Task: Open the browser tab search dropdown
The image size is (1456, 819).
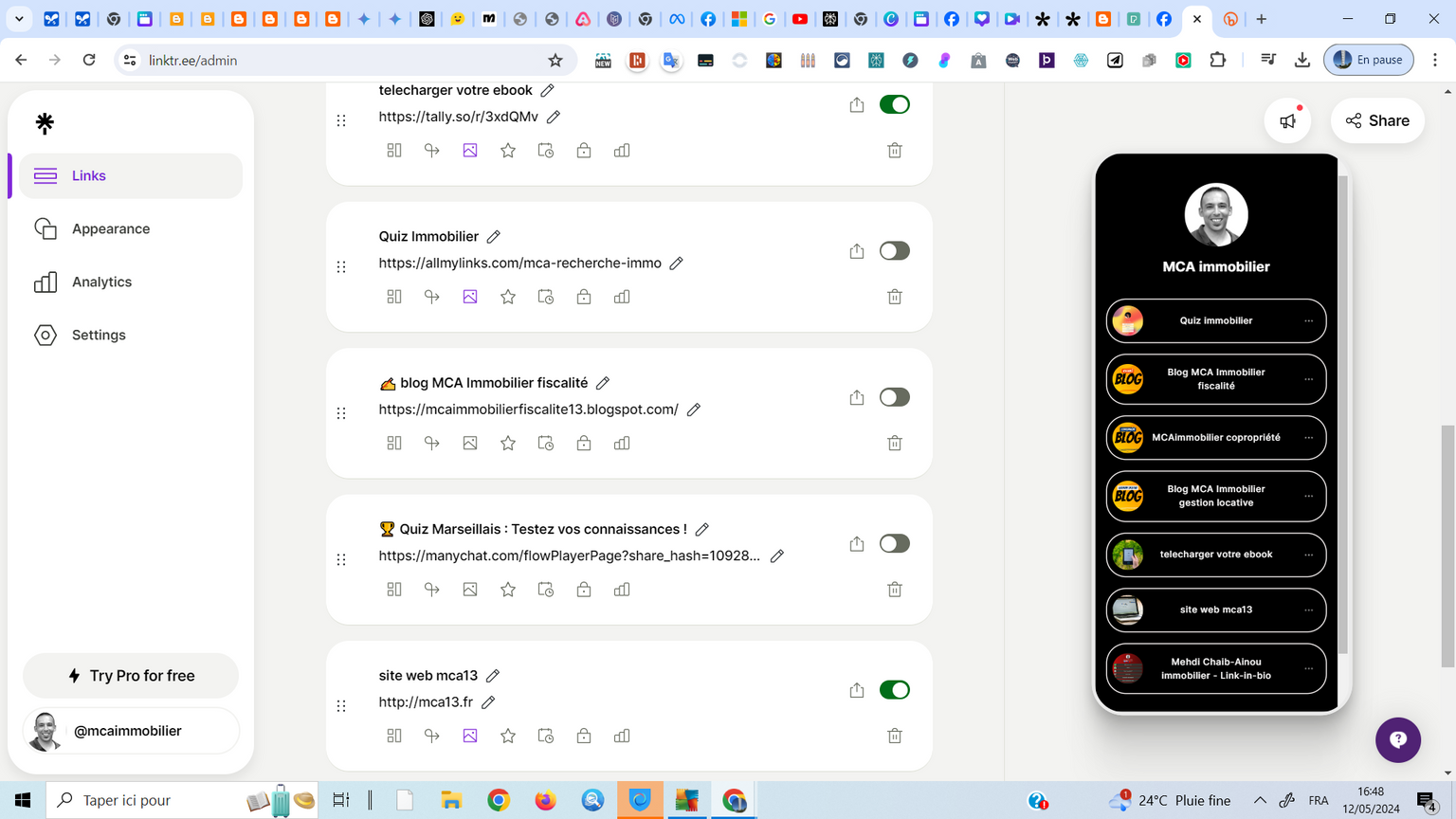Action: coord(19,19)
